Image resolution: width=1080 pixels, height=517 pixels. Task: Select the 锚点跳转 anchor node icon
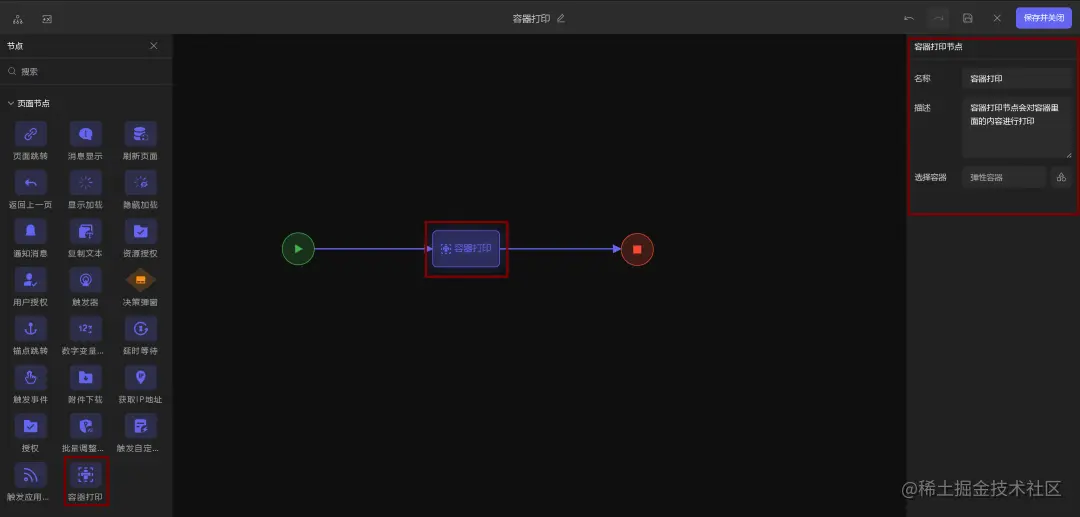point(30,329)
